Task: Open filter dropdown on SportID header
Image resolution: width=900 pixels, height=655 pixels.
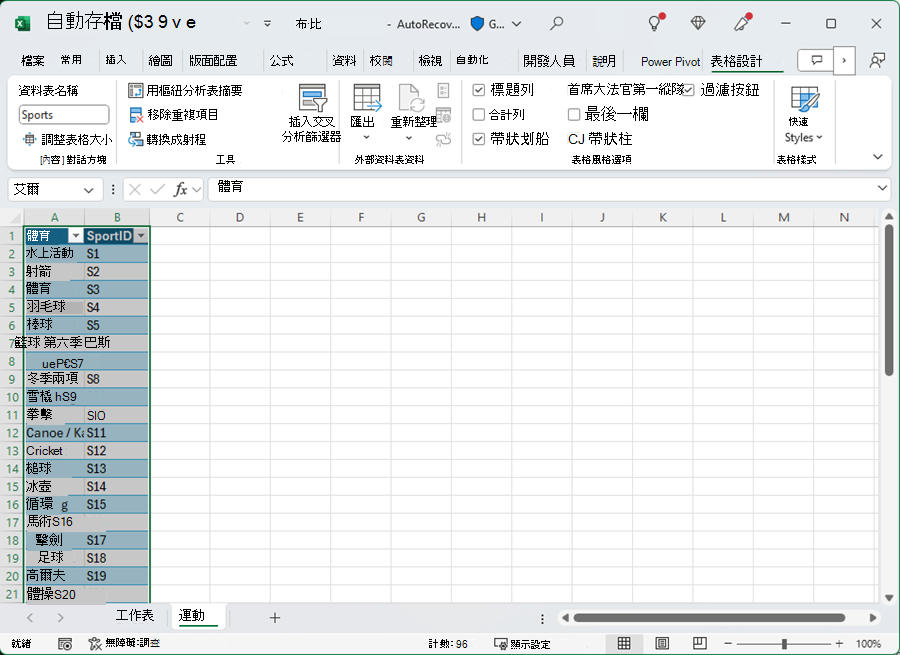Action: click(141, 236)
